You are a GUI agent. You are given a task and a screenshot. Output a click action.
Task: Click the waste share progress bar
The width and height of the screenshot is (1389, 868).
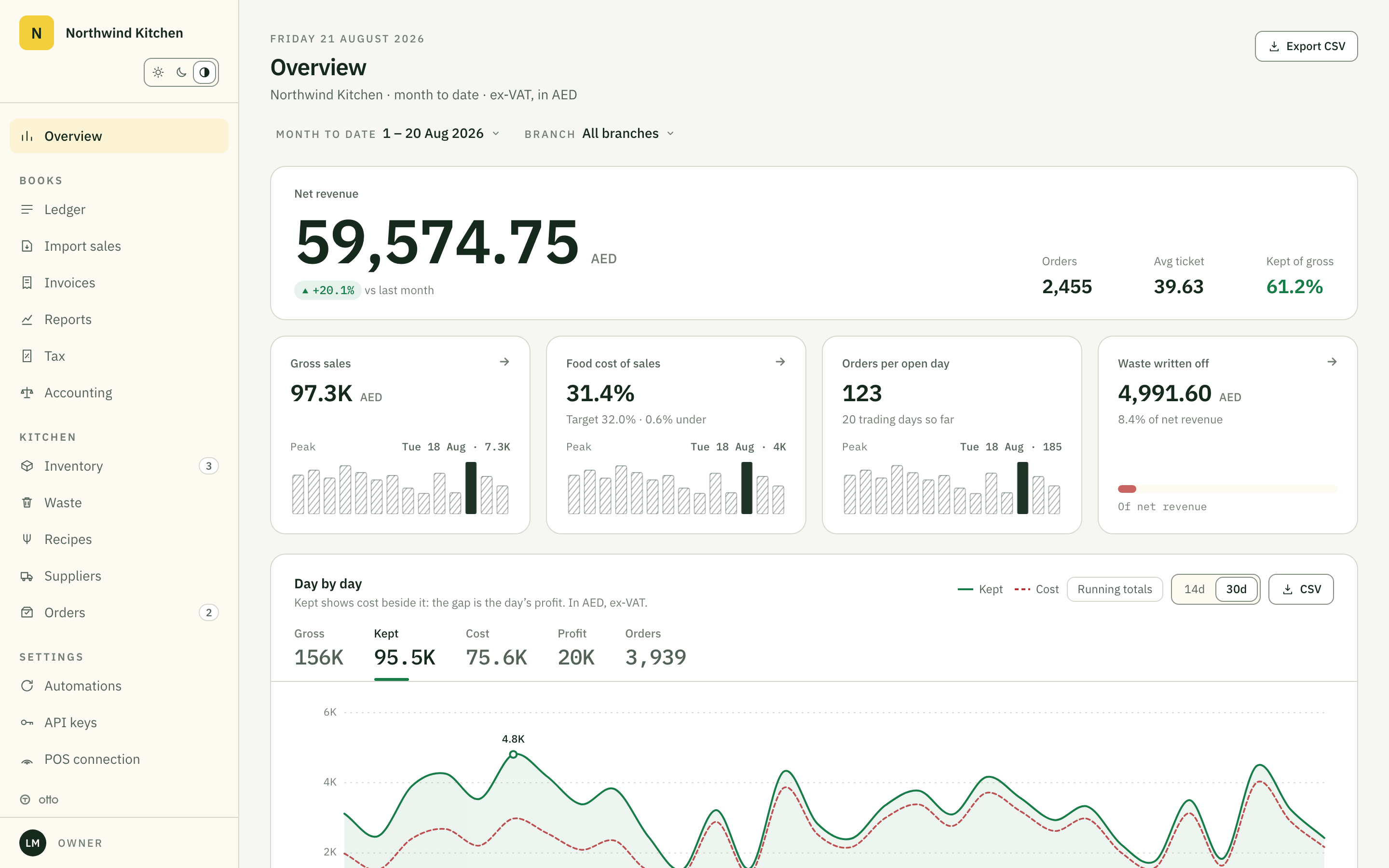[x=1227, y=489]
